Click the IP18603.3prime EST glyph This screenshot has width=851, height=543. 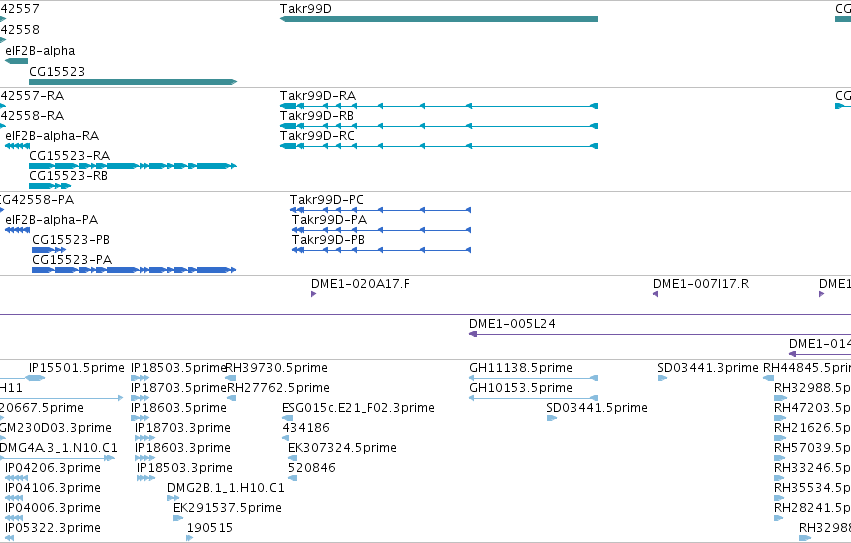[144, 458]
